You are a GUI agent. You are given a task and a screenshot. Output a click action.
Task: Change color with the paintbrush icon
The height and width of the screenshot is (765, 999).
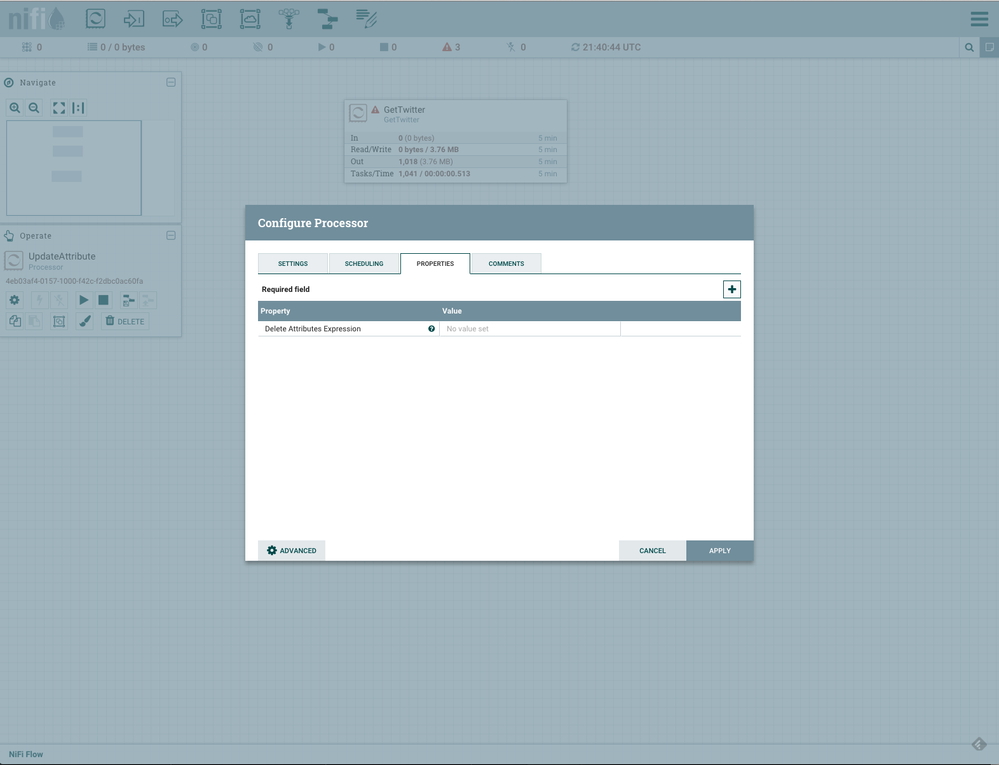[x=85, y=322]
